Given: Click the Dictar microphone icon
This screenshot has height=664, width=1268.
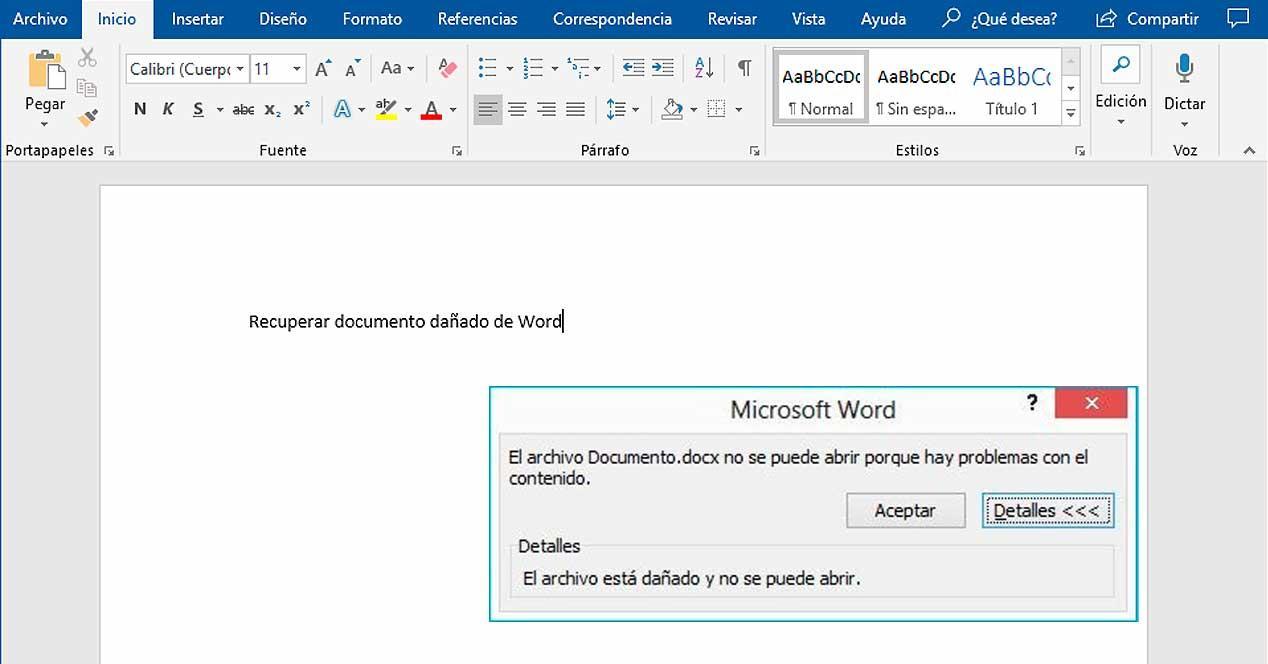Looking at the screenshot, I should (1184, 69).
